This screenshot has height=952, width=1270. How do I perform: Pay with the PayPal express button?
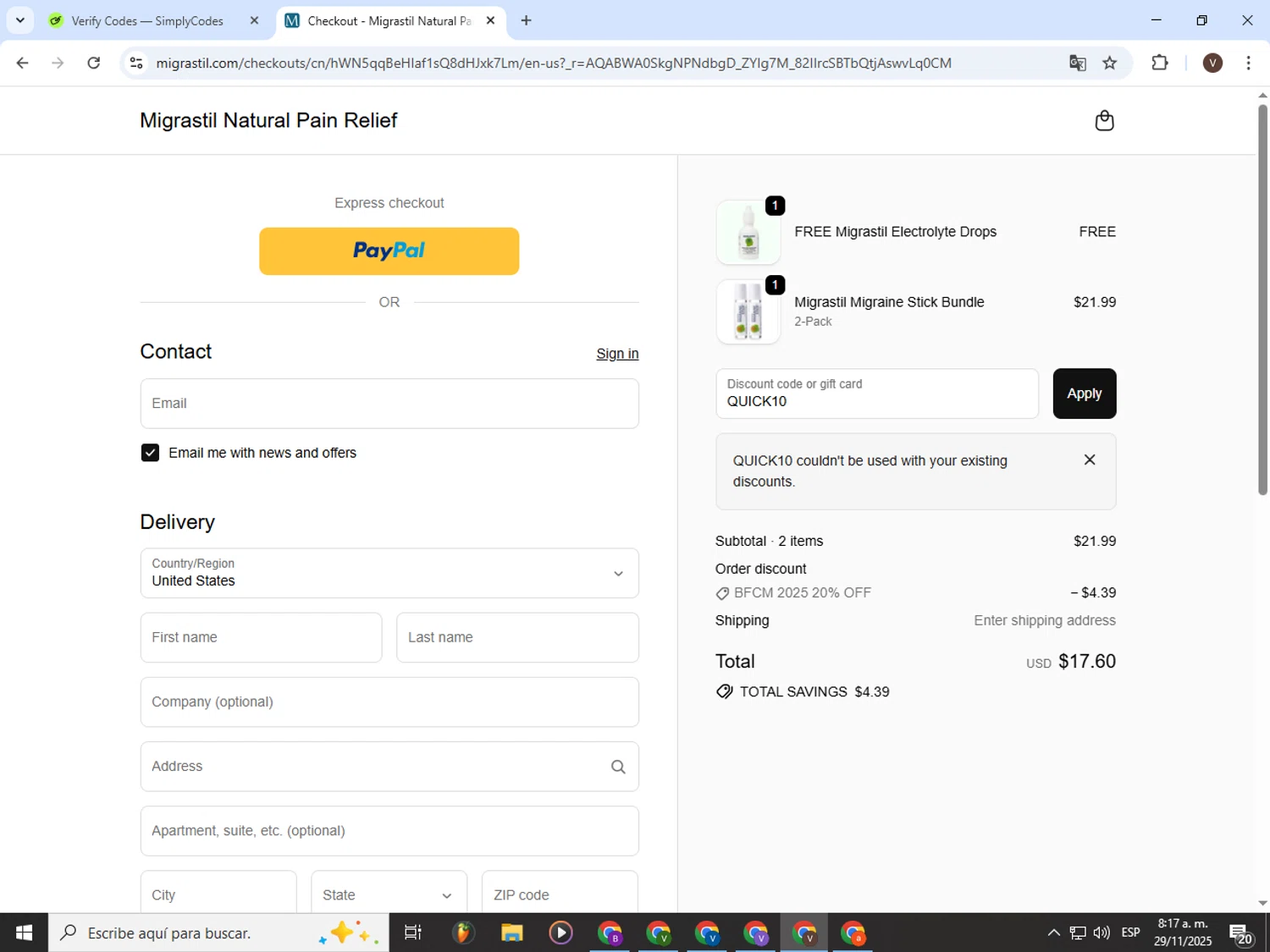389,250
